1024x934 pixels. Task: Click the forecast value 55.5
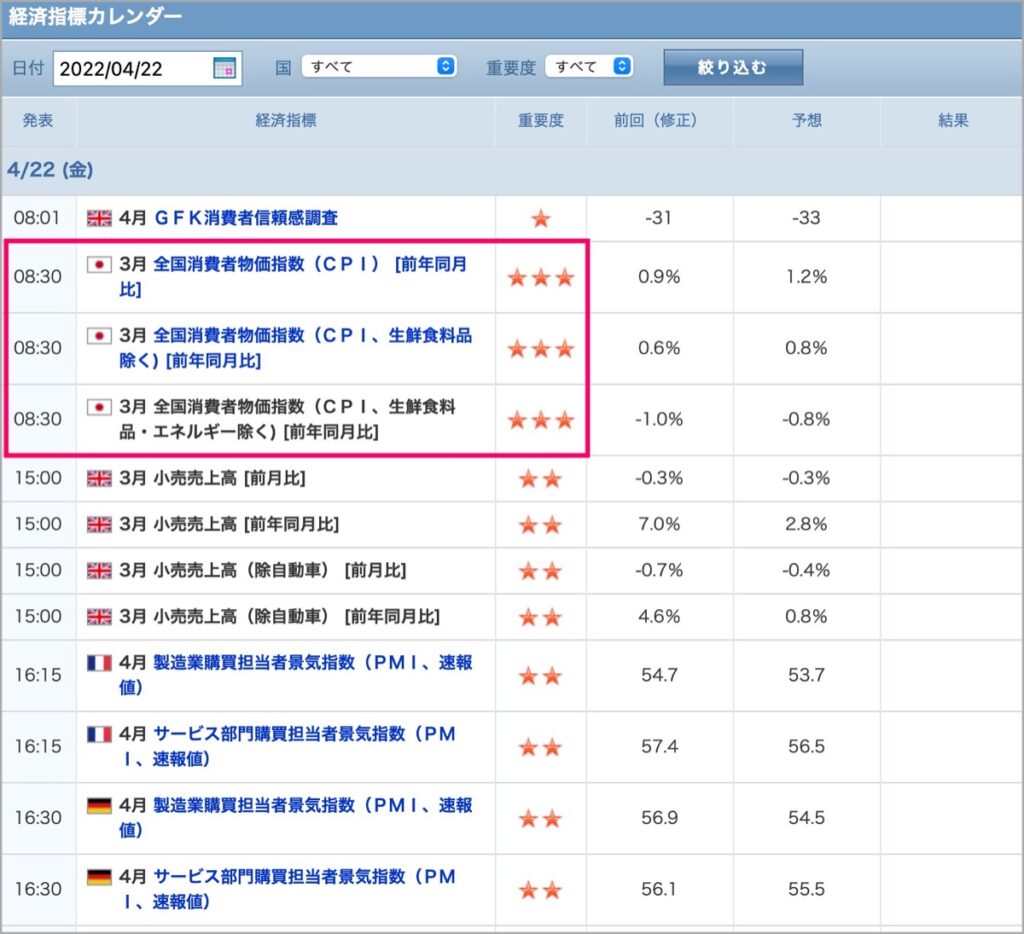point(807,888)
